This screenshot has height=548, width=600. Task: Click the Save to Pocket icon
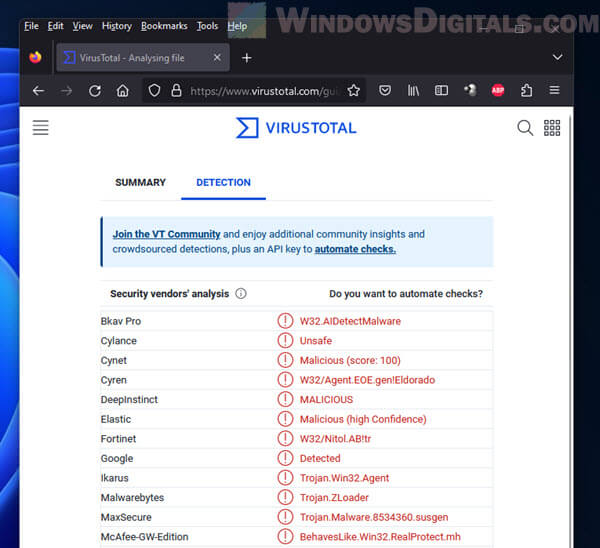(x=385, y=91)
